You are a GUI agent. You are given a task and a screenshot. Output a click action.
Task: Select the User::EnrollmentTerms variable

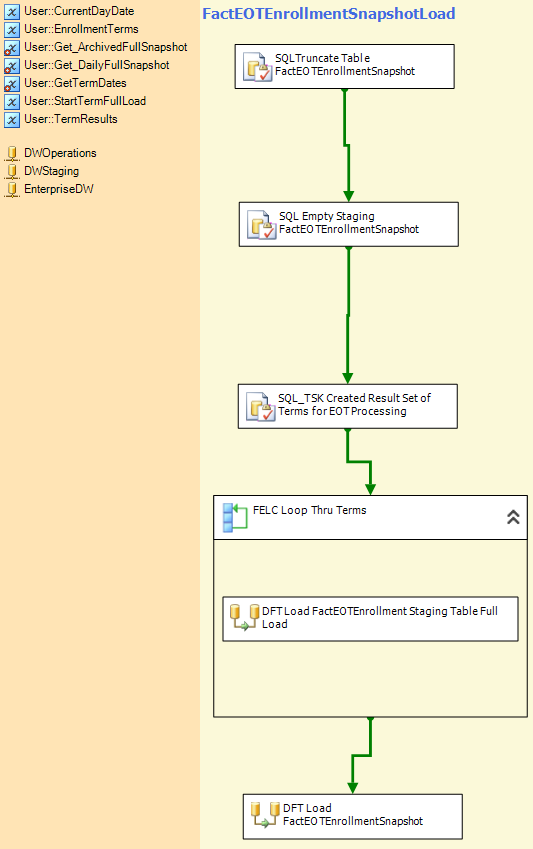click(81, 29)
